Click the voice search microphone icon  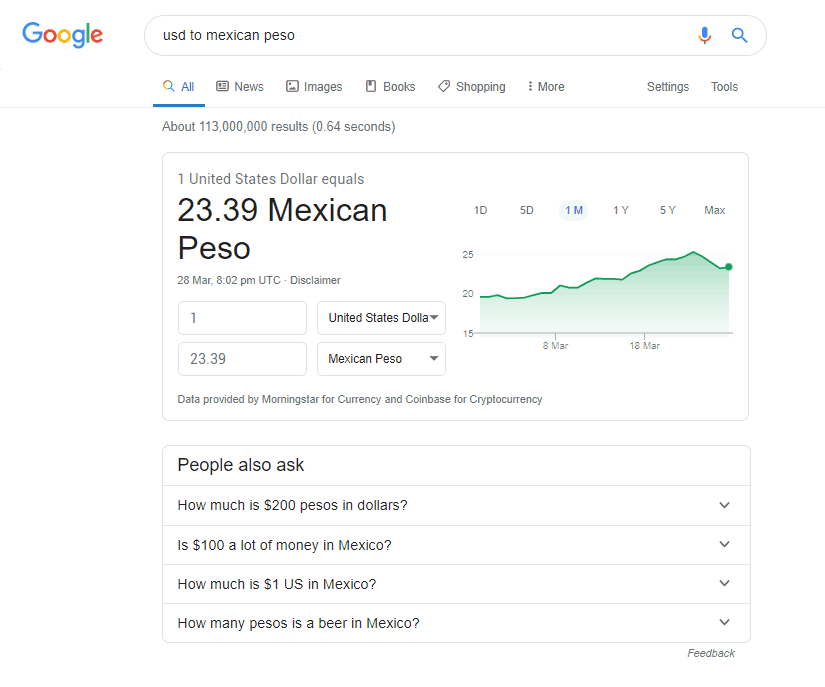pos(705,35)
